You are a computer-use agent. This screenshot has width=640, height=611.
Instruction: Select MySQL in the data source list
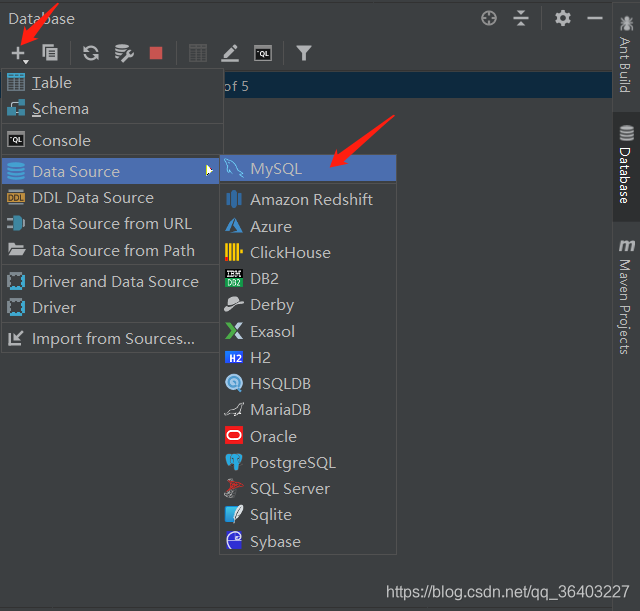[308, 169]
